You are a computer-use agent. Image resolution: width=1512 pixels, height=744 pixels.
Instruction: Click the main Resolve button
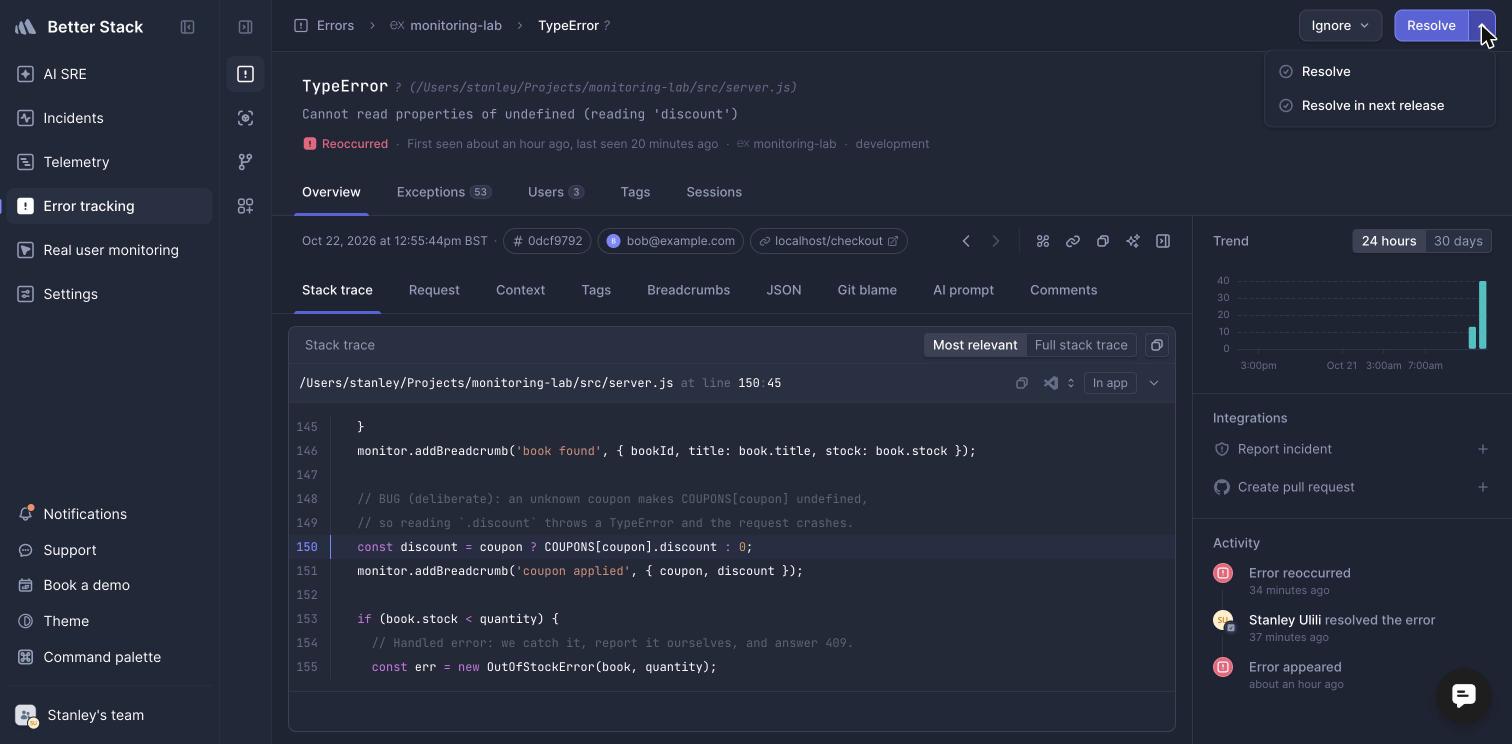1431,26
